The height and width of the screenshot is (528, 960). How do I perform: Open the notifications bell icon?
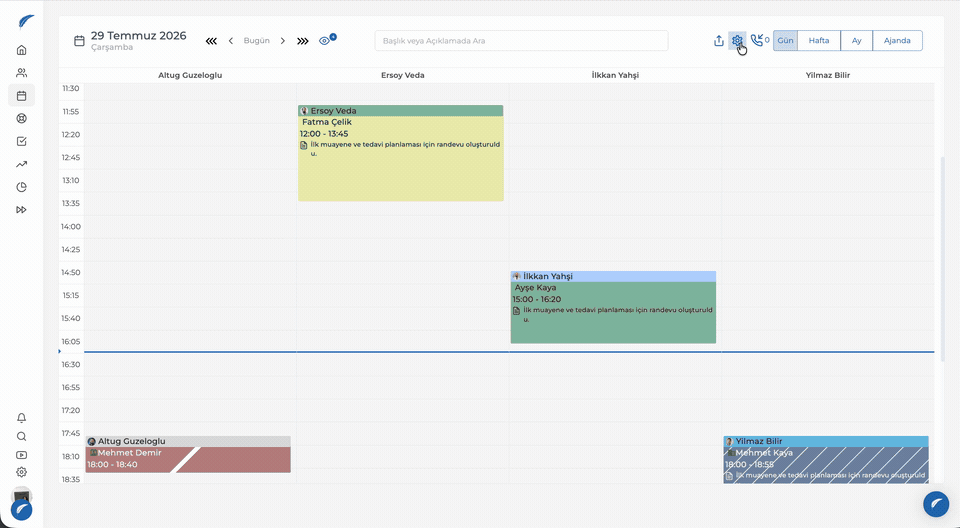point(21,418)
